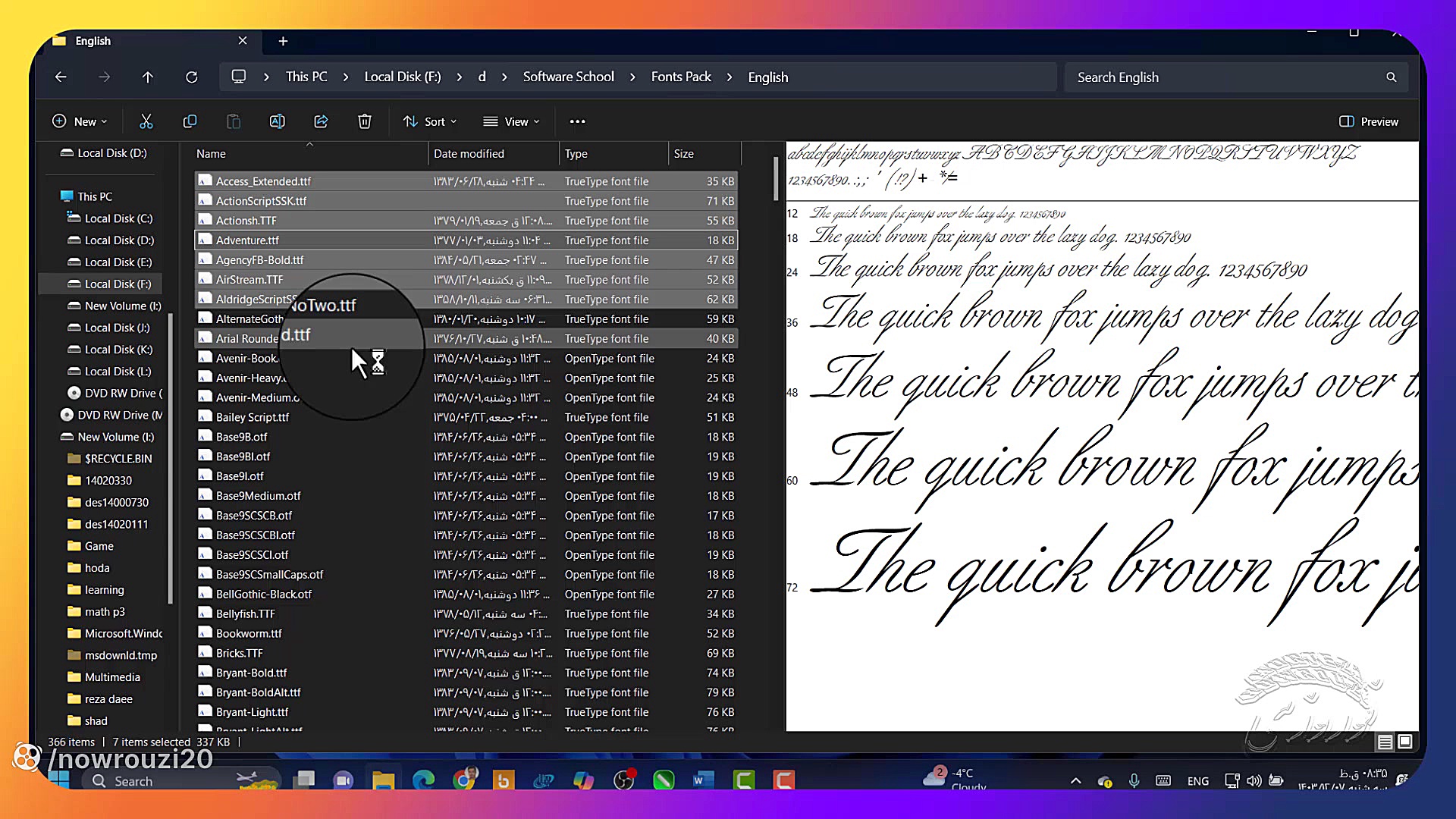
Task: Select the BellGothic-Black.otf file
Action: pyautogui.click(x=466, y=595)
